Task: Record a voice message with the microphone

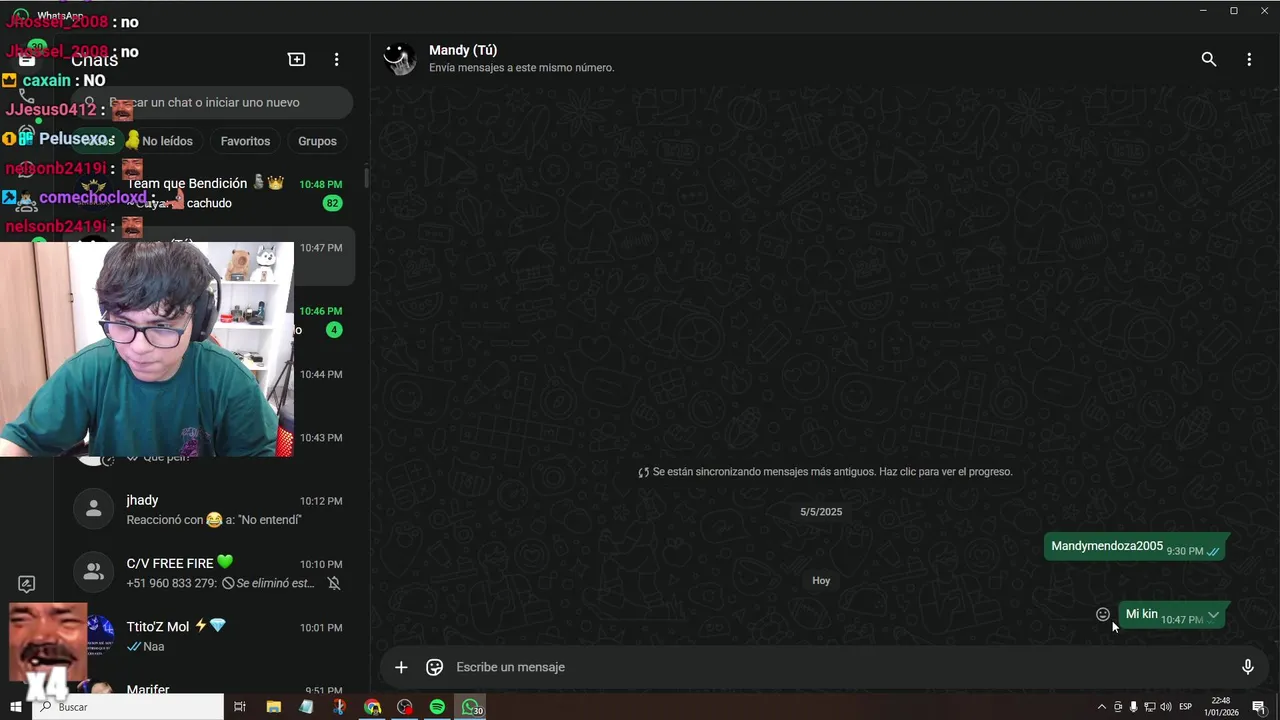Action: tap(1248, 667)
